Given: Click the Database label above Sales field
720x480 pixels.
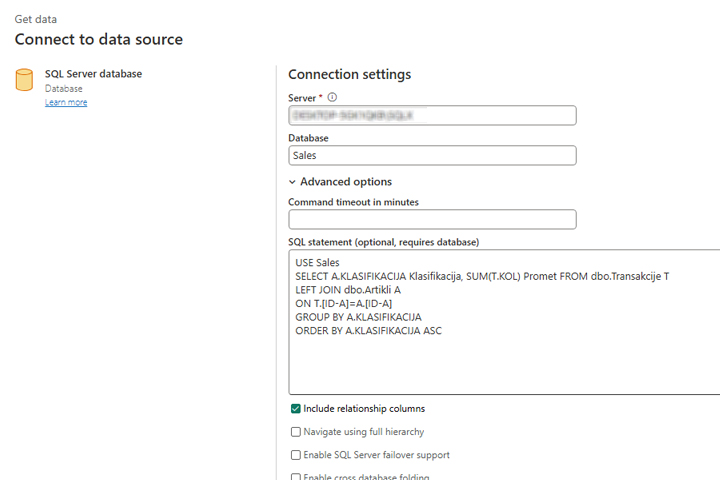Looking at the screenshot, I should click(x=309, y=138).
